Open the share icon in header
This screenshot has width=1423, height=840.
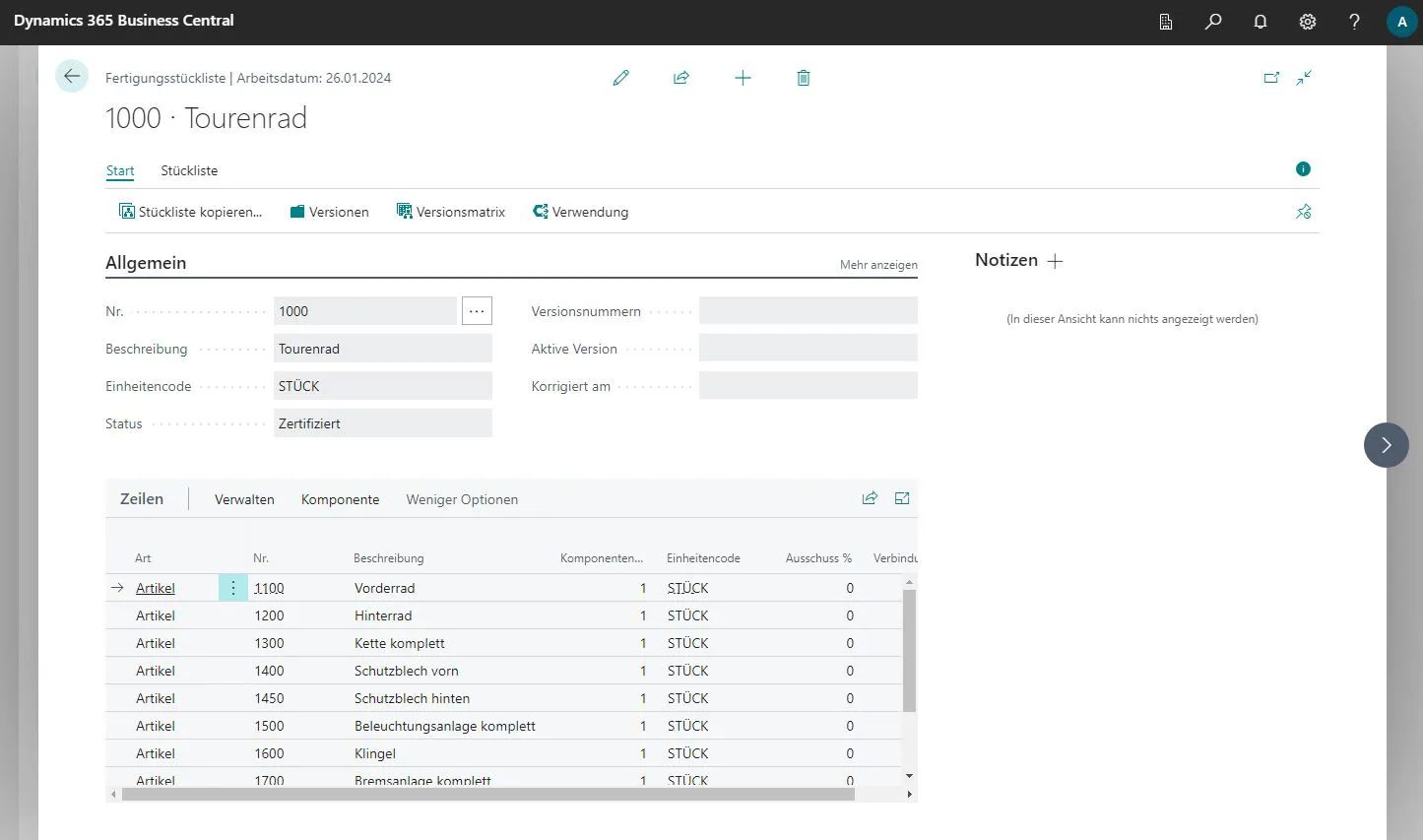(x=681, y=78)
